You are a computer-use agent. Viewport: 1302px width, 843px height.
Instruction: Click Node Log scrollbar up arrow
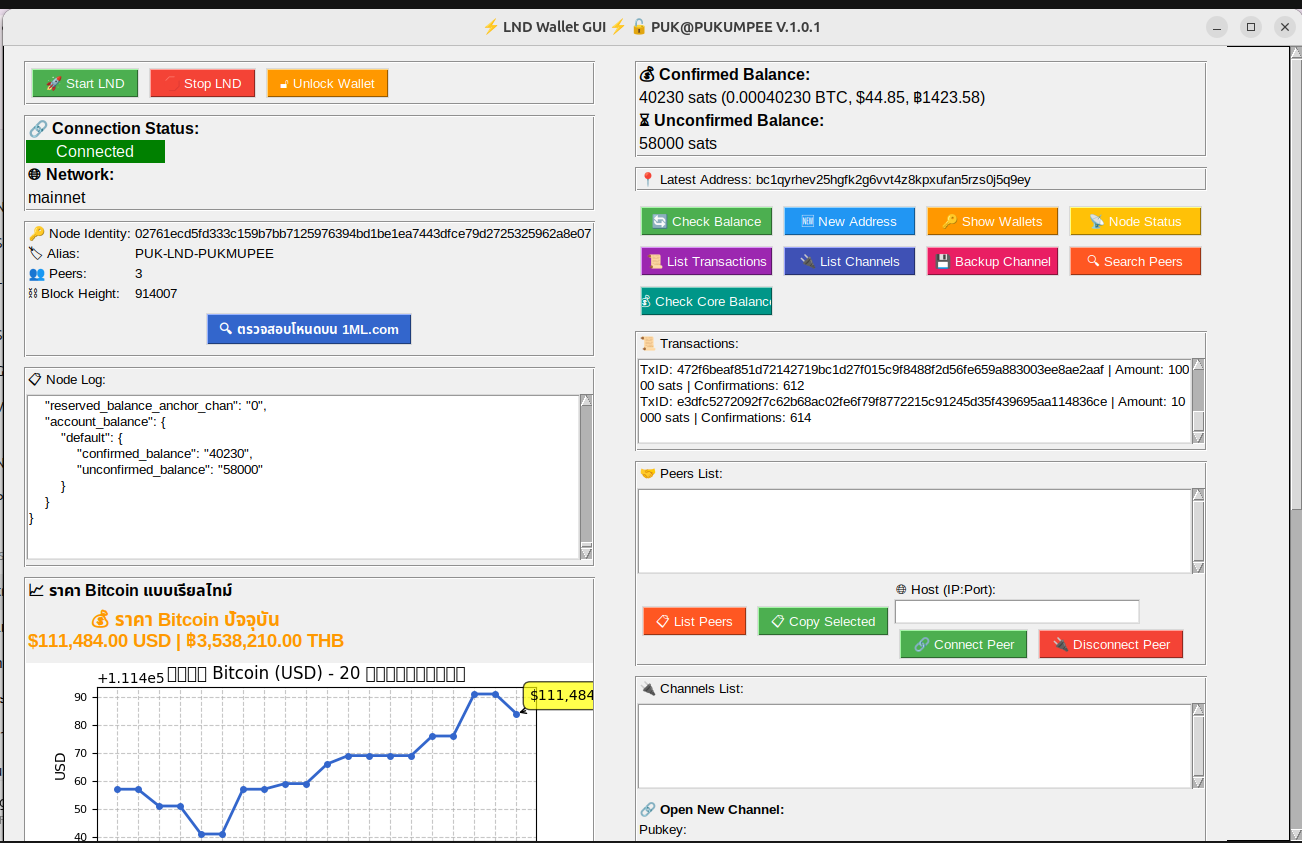click(586, 400)
